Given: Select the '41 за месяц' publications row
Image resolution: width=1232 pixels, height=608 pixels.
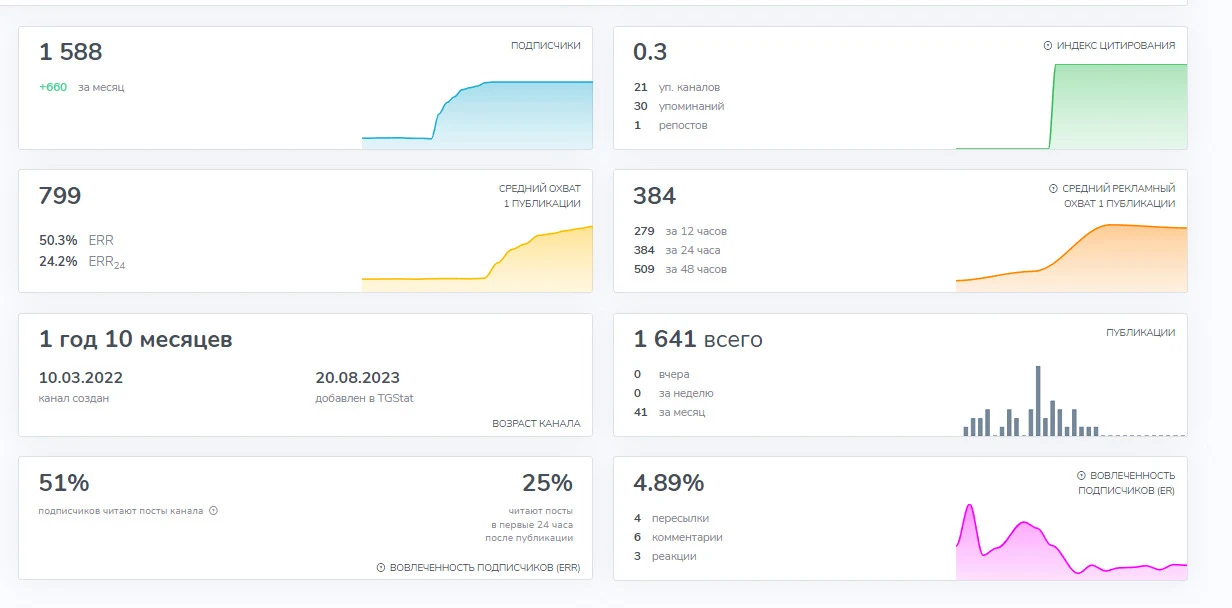Looking at the screenshot, I should (x=669, y=412).
